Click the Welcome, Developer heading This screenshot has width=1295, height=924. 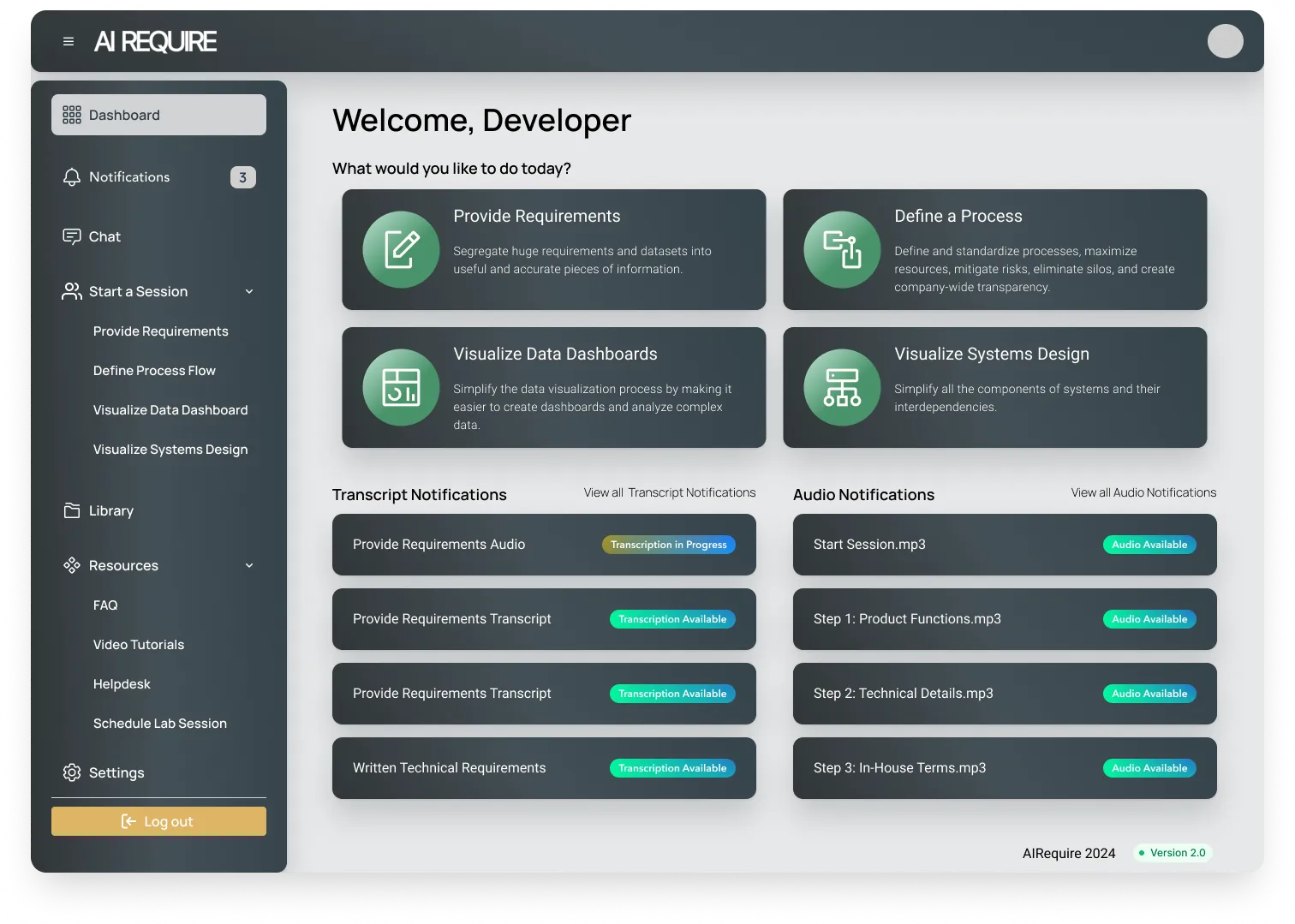[x=482, y=121]
